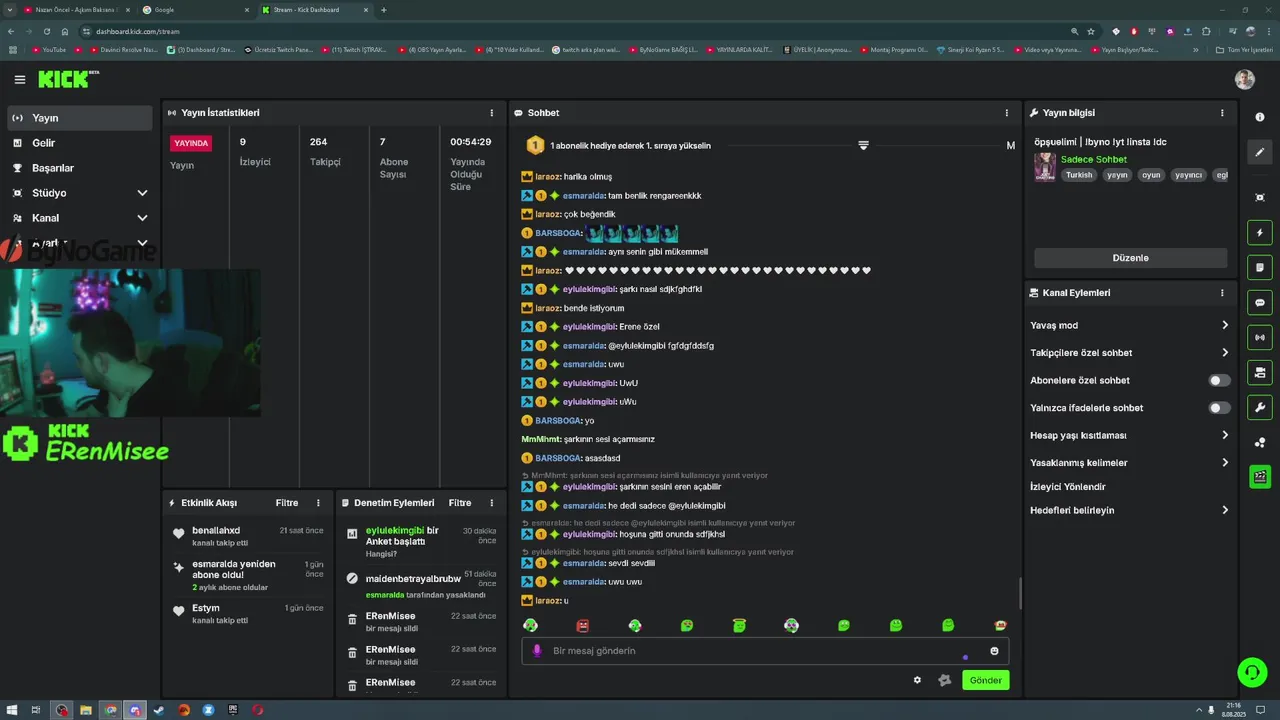Image resolution: width=1280 pixels, height=720 pixels.
Task: Open Etkinlik Akışı three-dot menu
Action: (318, 503)
